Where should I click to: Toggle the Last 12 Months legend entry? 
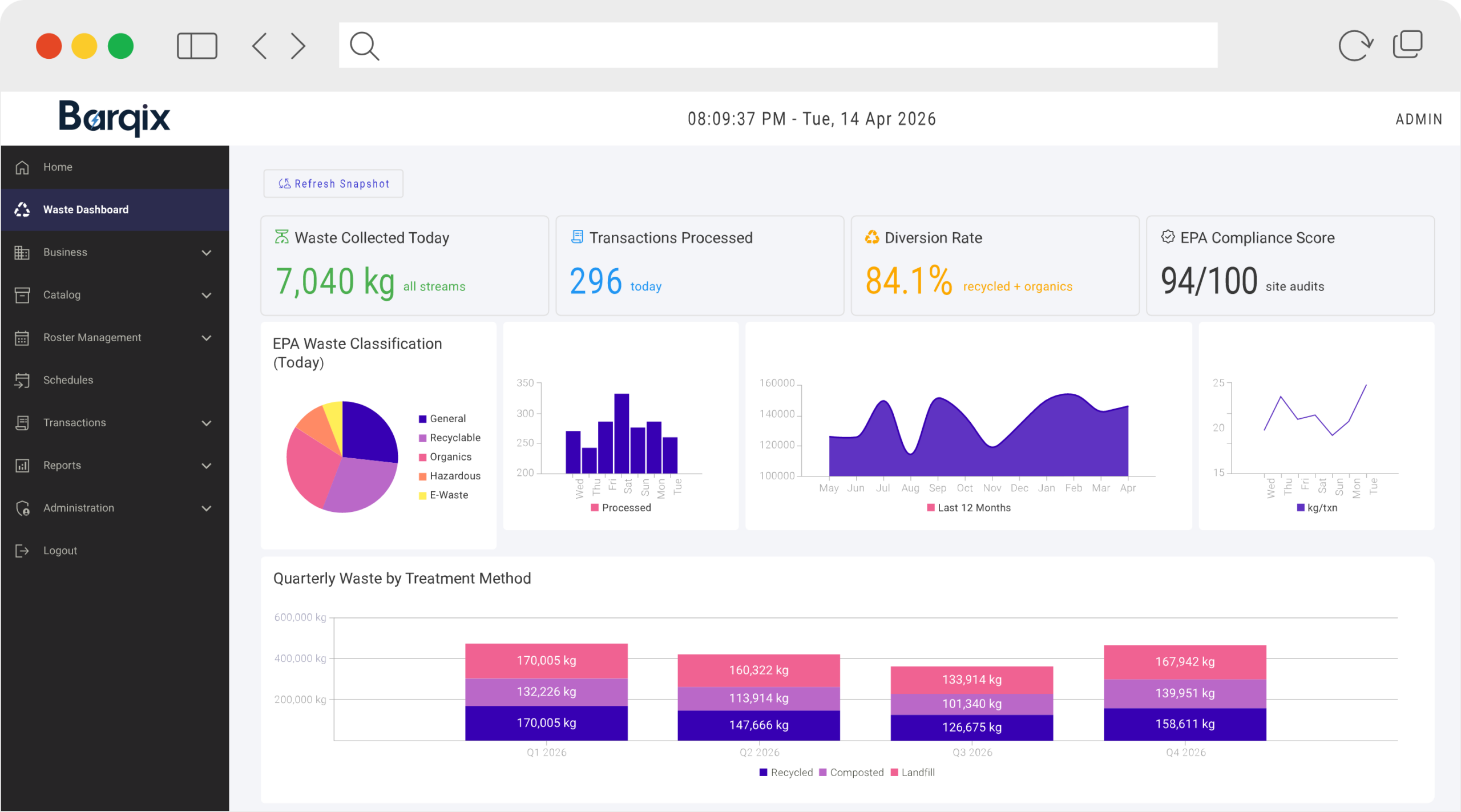969,508
